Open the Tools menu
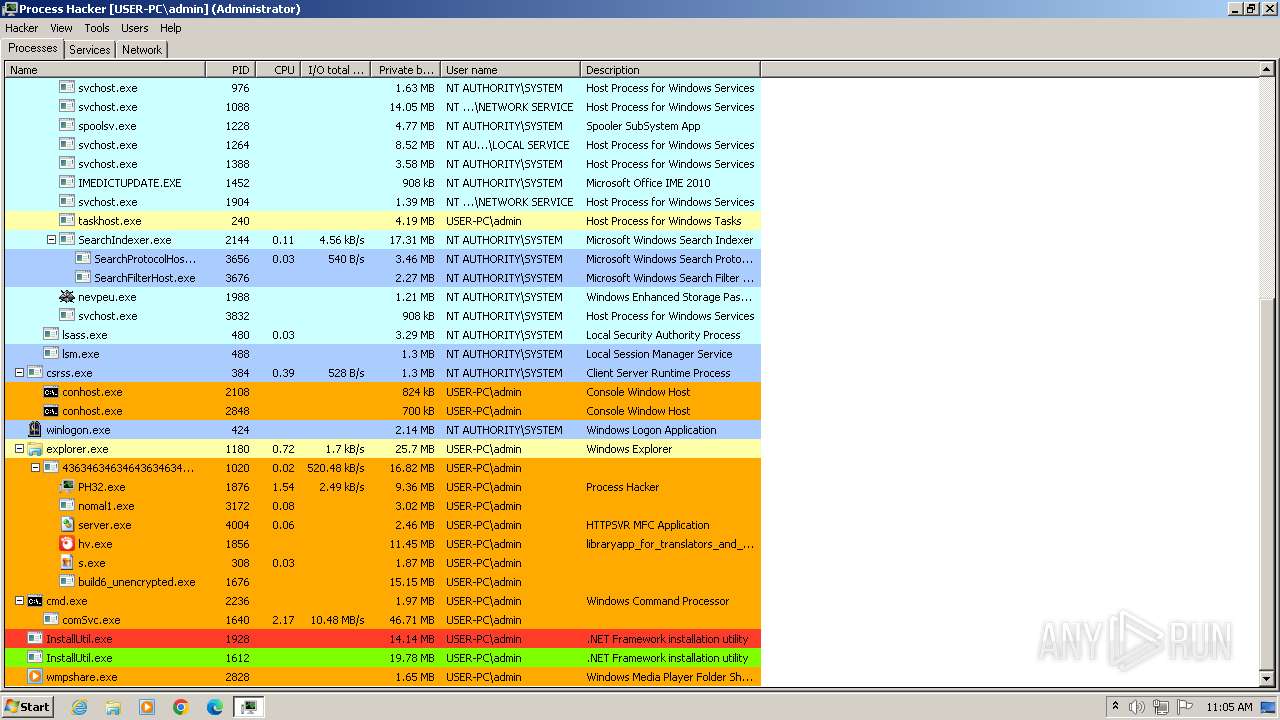The height and width of the screenshot is (720, 1280). point(97,28)
